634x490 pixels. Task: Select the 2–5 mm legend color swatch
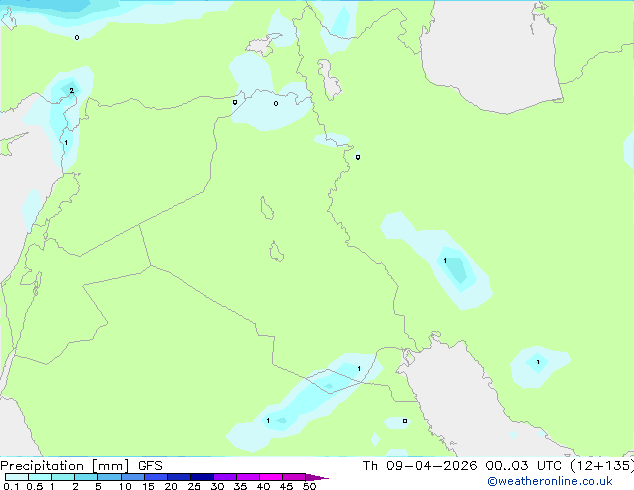[86, 477]
